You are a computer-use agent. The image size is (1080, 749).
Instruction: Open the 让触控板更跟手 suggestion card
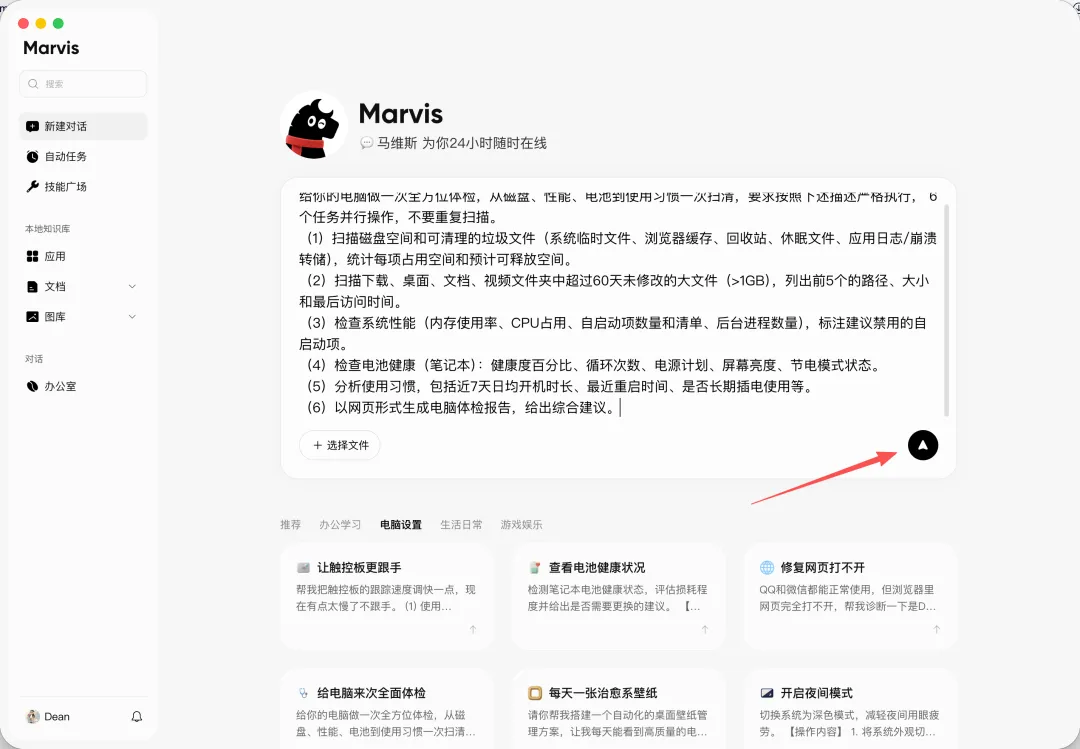(386, 597)
